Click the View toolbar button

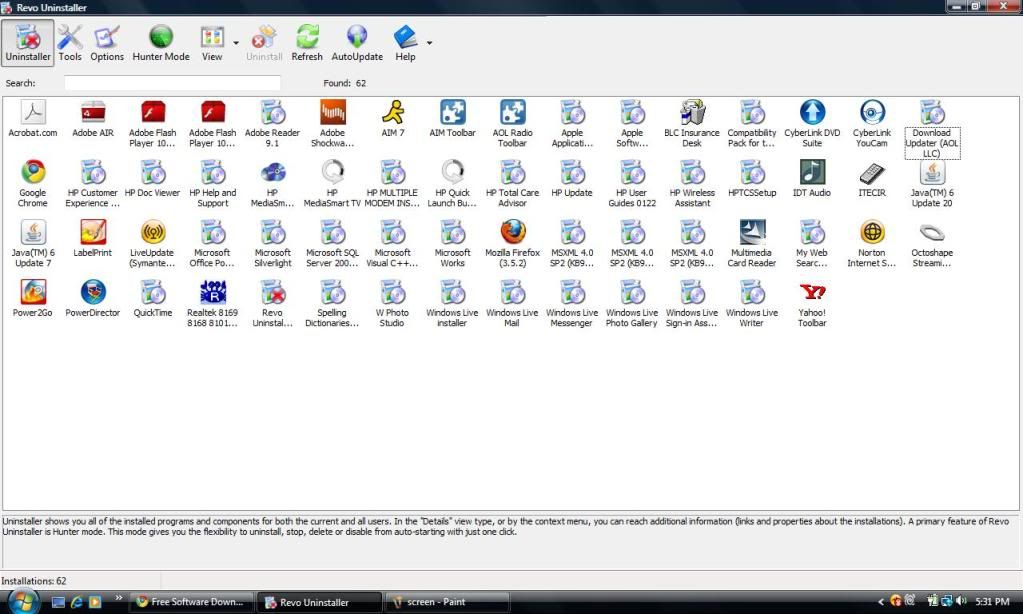point(212,43)
